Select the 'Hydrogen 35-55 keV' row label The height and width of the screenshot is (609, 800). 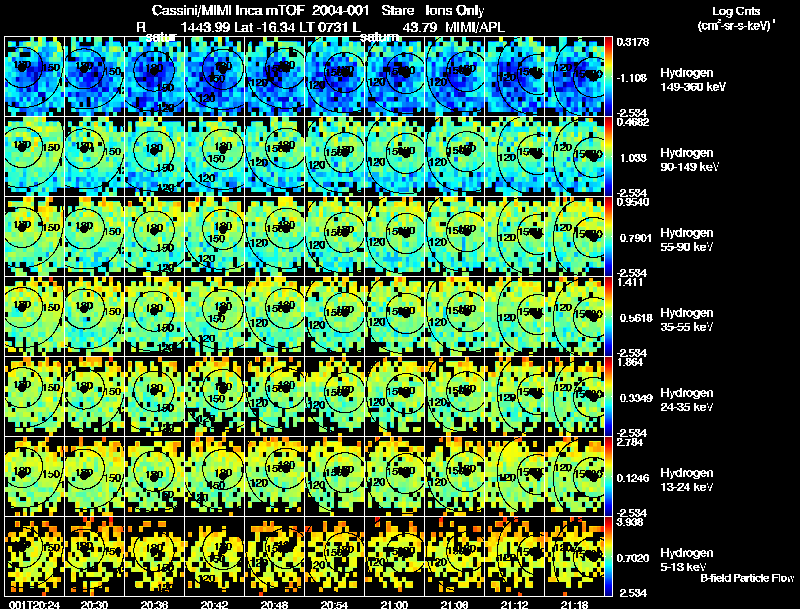687,320
